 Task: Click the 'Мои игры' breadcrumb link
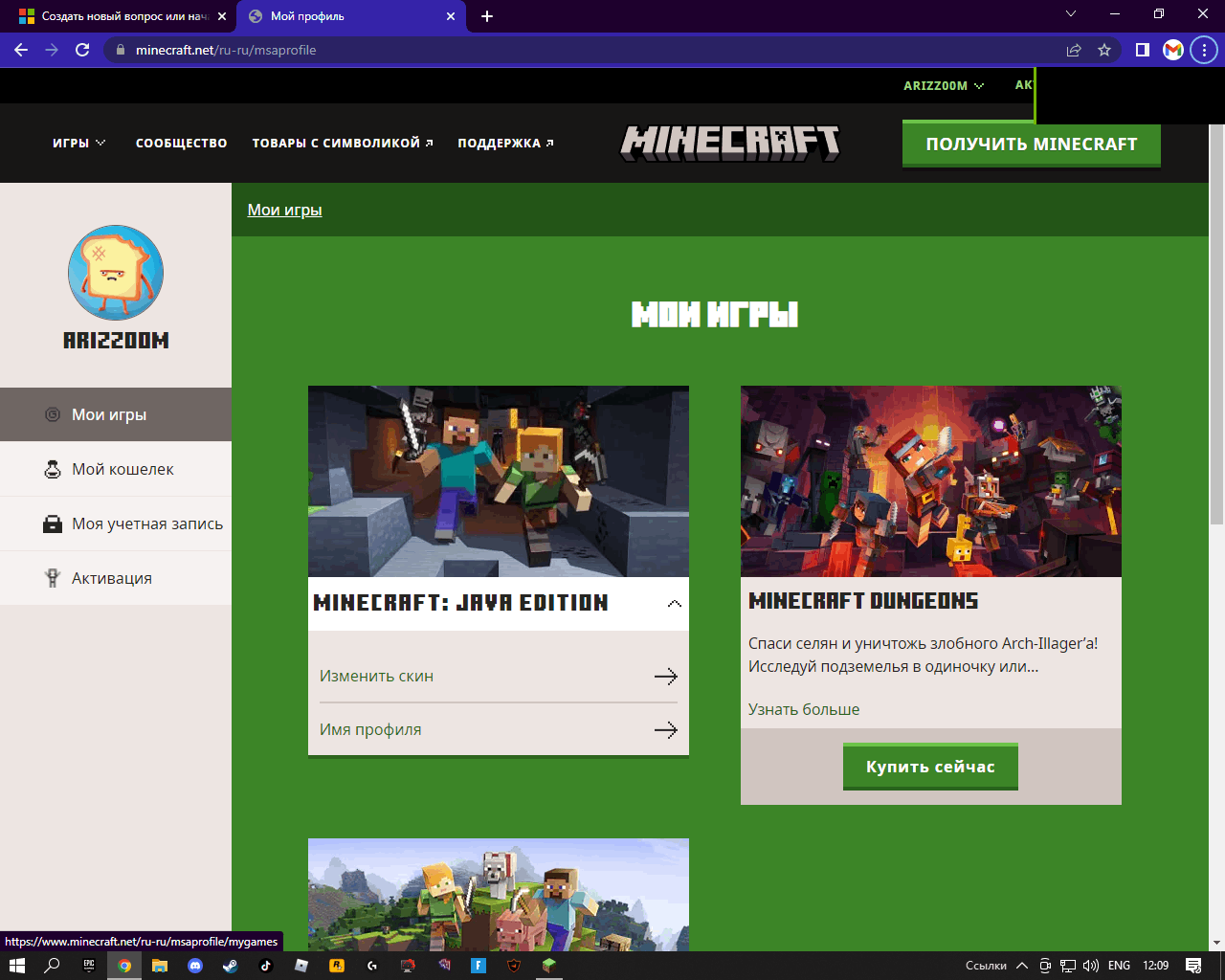pyautogui.click(x=284, y=210)
